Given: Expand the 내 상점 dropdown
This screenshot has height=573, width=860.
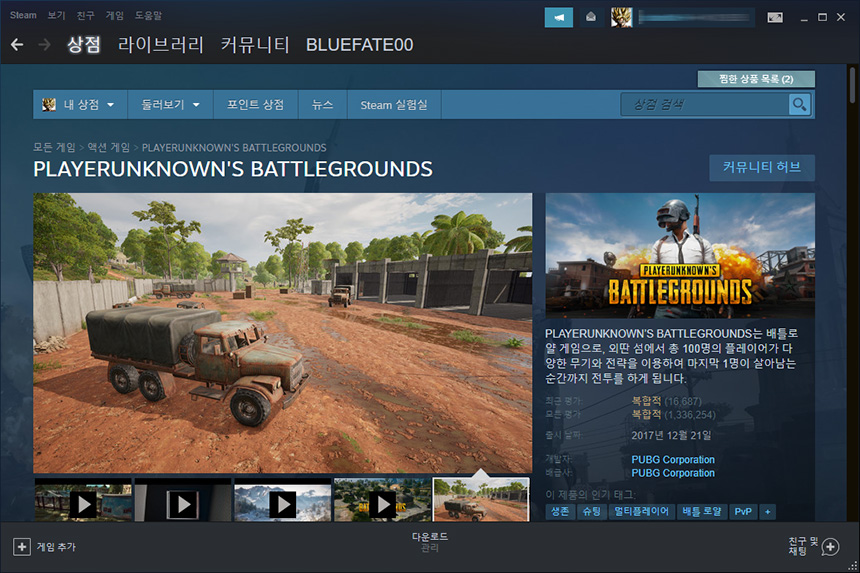Looking at the screenshot, I should pos(81,104).
